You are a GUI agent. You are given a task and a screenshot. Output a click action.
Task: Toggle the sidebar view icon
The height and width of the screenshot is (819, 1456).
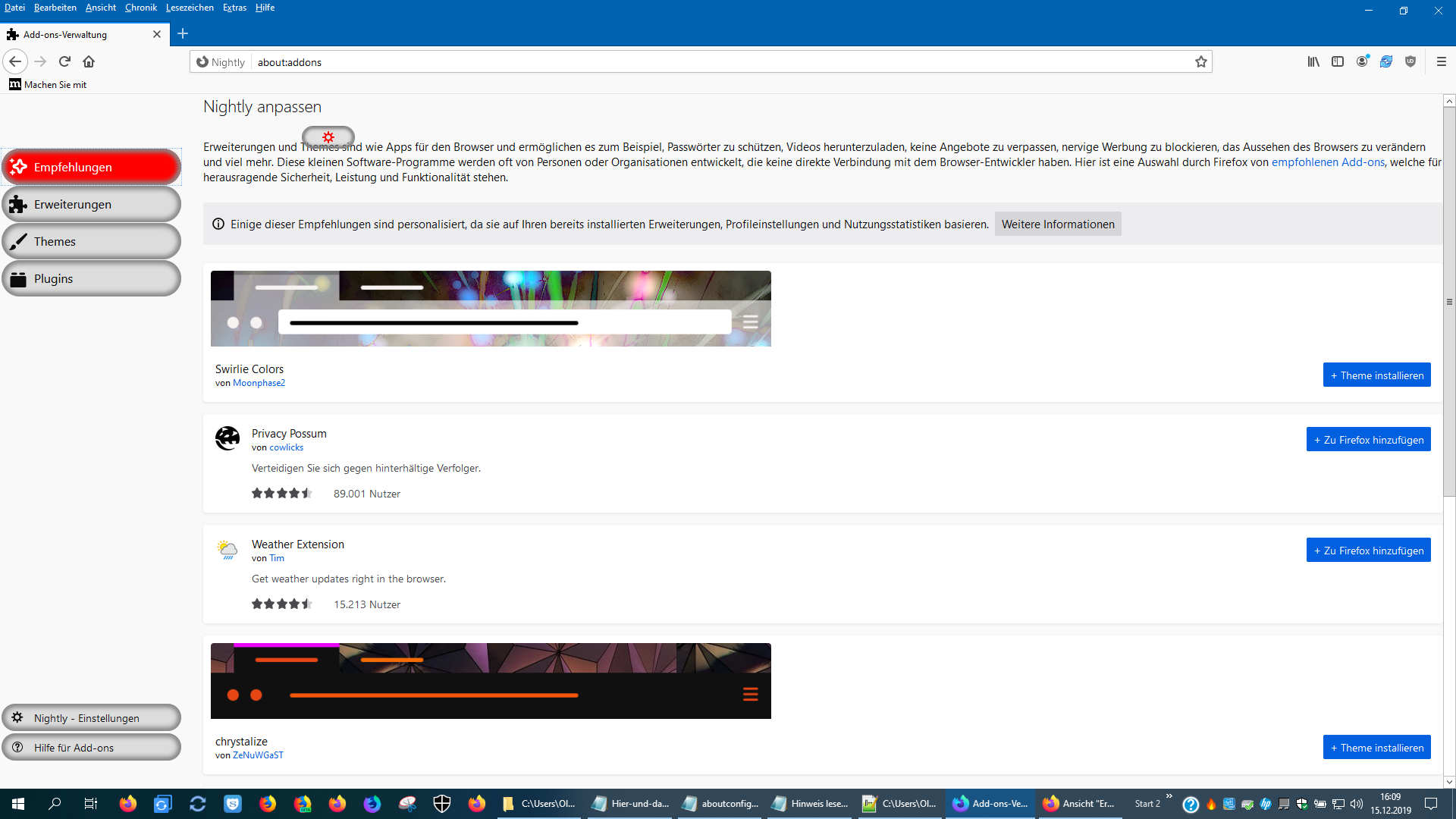coord(1338,61)
